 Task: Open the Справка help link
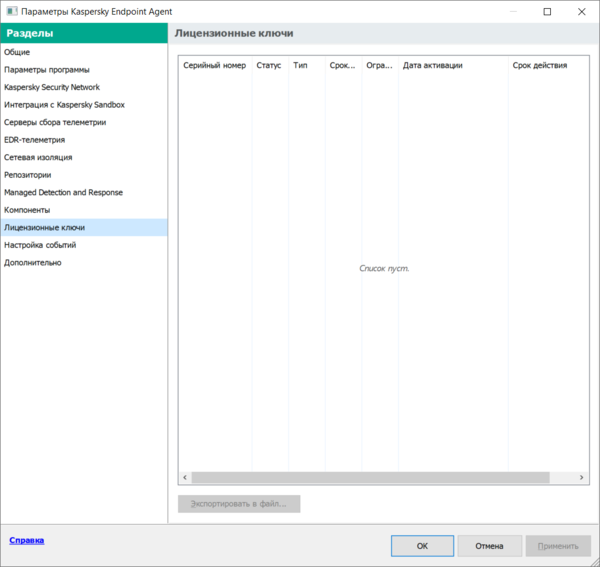click(x=26, y=540)
